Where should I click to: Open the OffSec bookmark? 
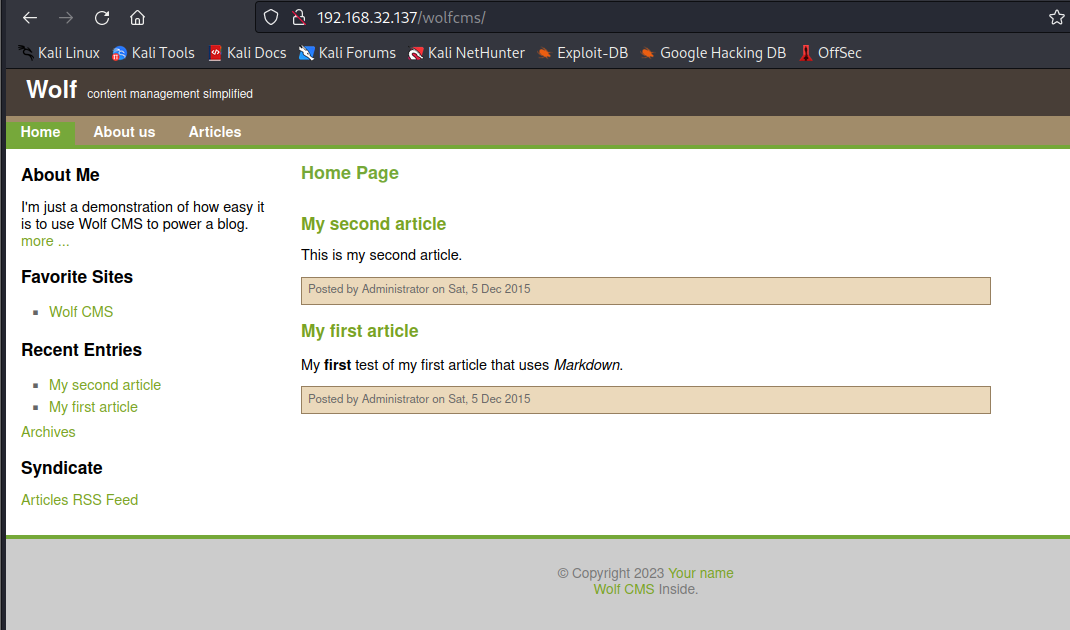point(830,53)
